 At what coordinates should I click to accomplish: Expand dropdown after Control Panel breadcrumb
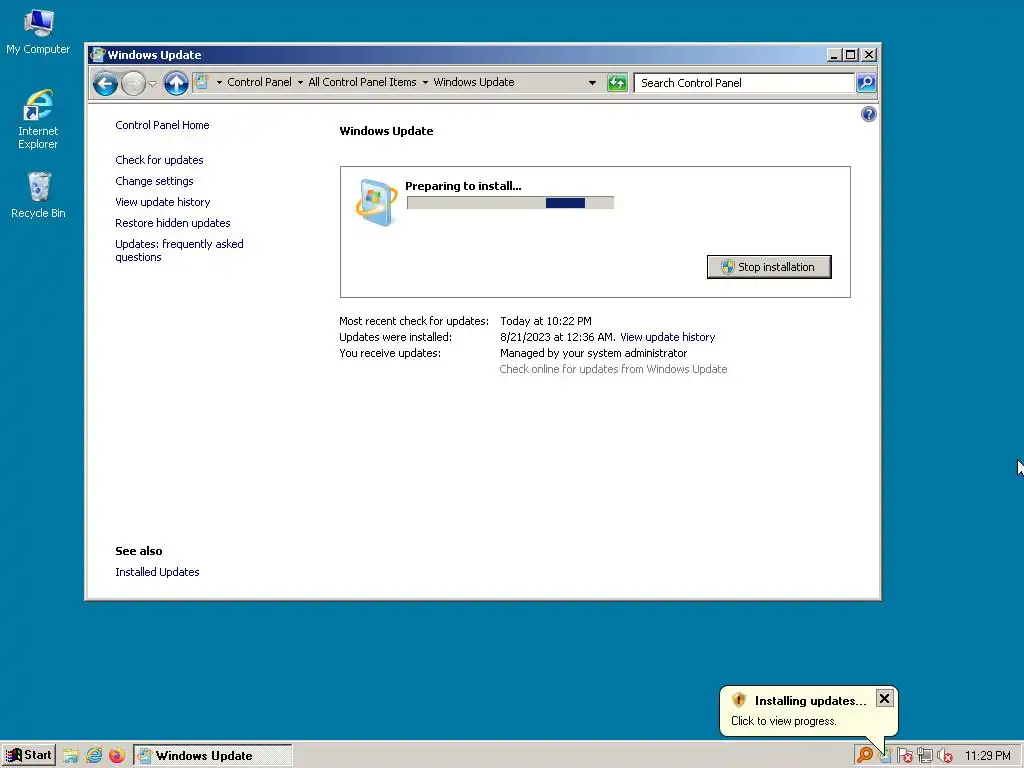coord(300,82)
